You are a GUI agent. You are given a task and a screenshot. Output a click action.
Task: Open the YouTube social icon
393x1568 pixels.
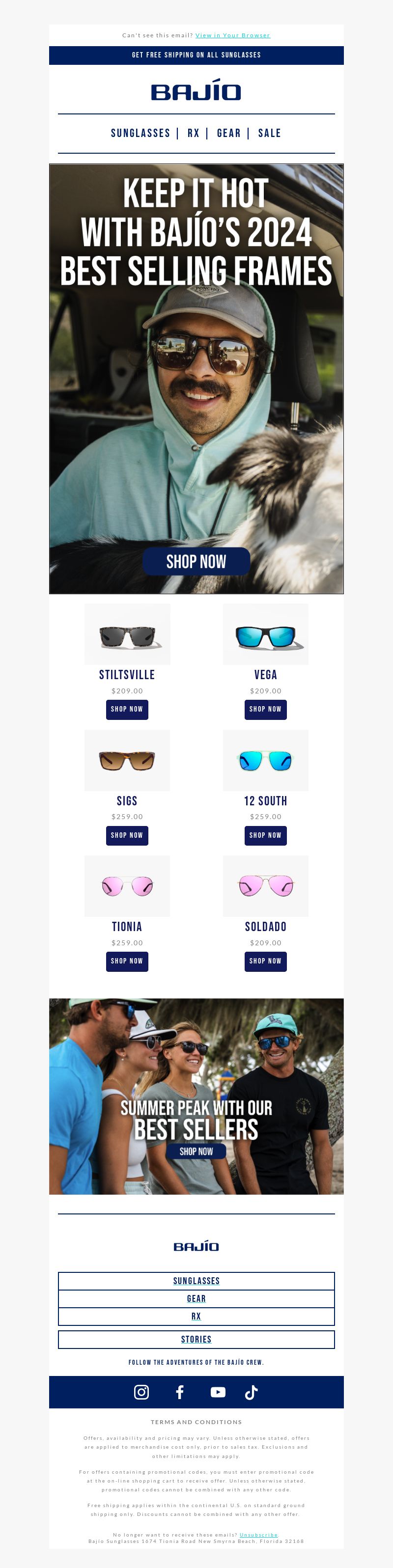click(218, 1392)
